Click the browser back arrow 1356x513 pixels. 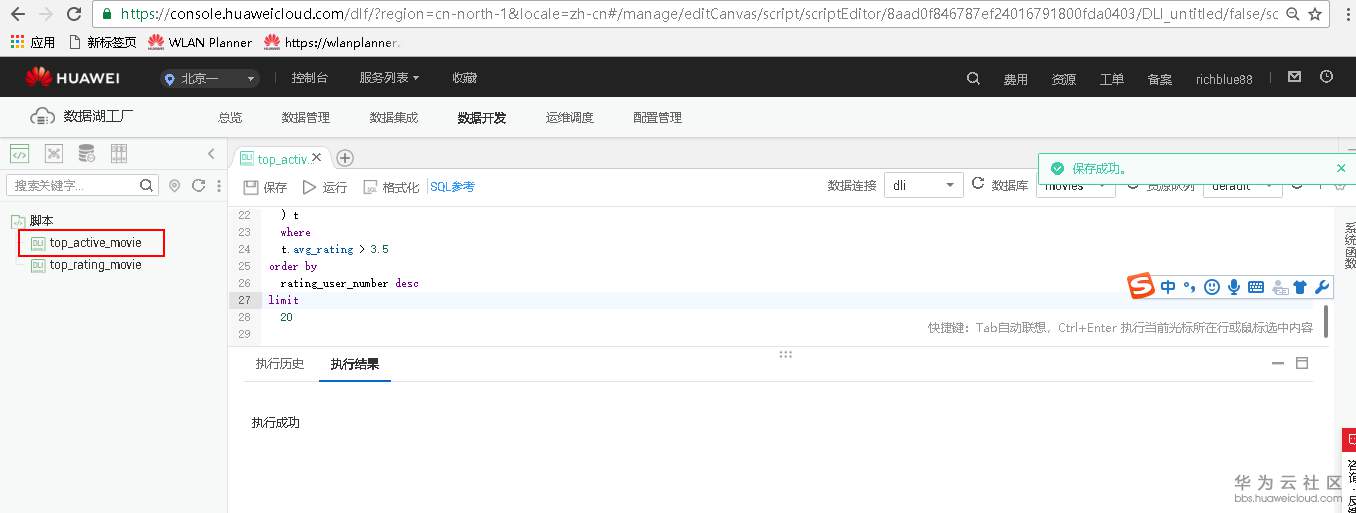tap(17, 14)
